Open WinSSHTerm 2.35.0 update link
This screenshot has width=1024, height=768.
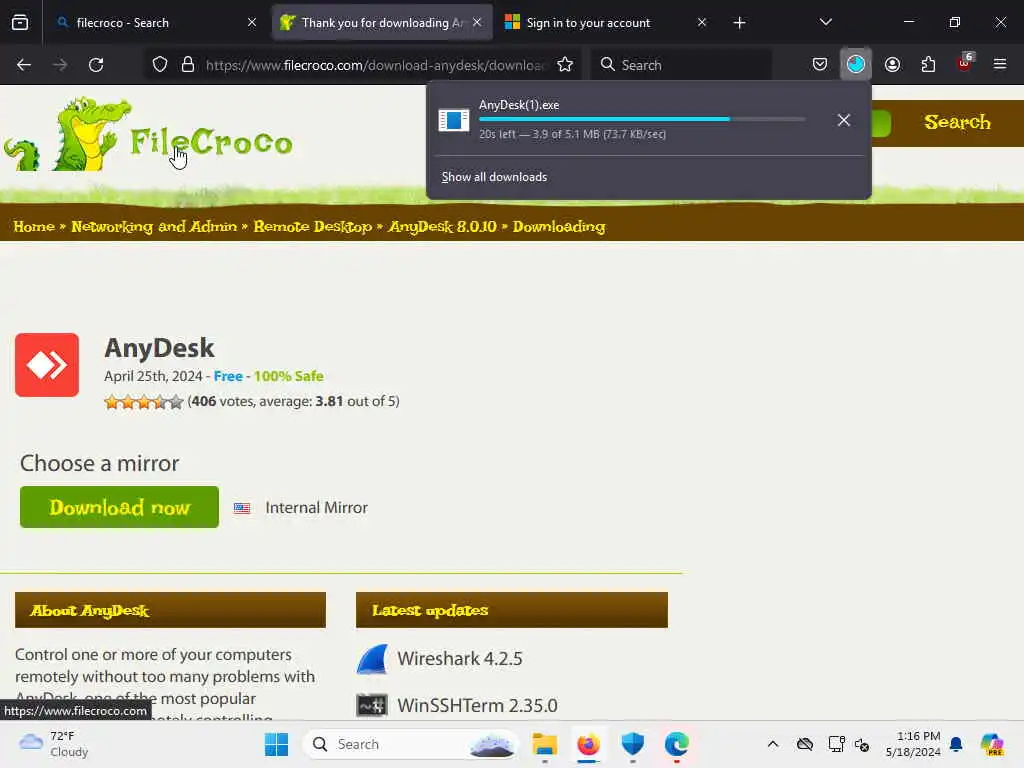pos(477,705)
